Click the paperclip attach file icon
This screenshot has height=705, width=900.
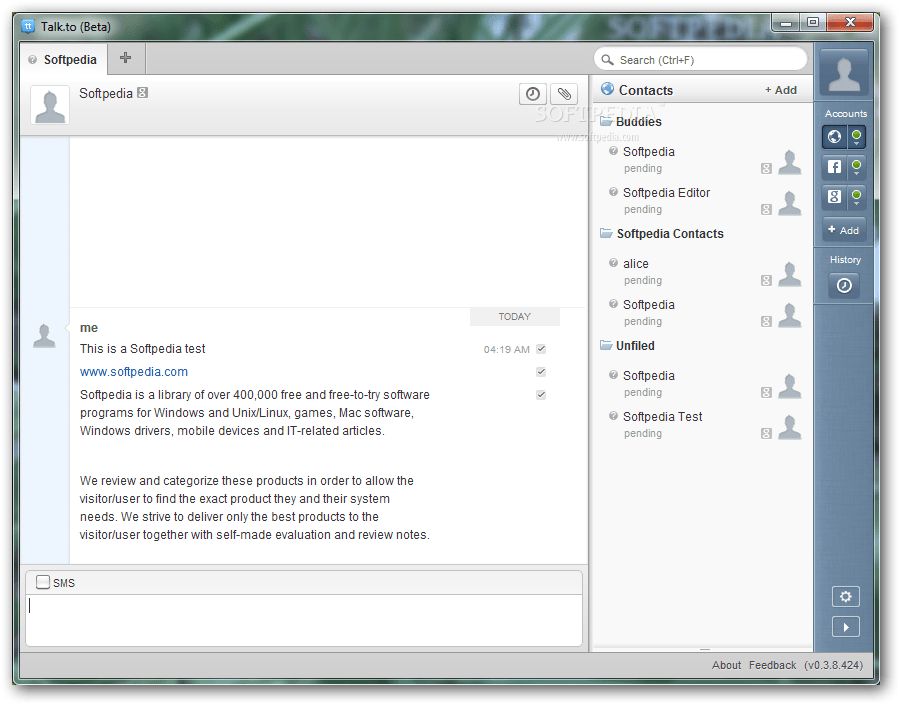point(564,94)
